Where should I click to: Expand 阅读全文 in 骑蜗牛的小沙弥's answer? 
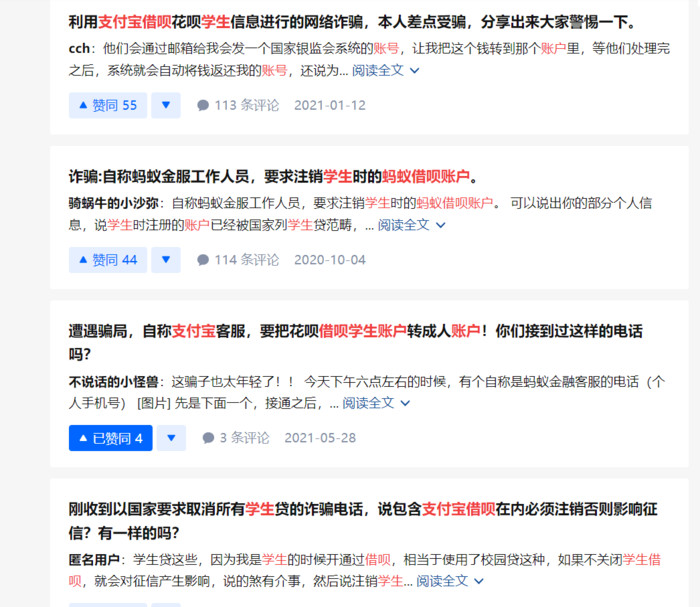pyautogui.click(x=412, y=225)
